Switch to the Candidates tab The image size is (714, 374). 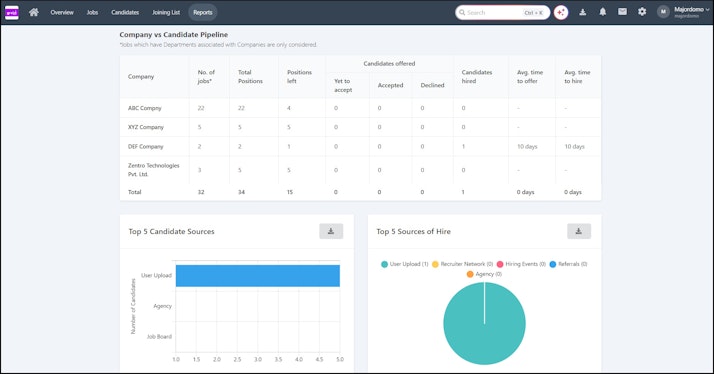coord(125,12)
